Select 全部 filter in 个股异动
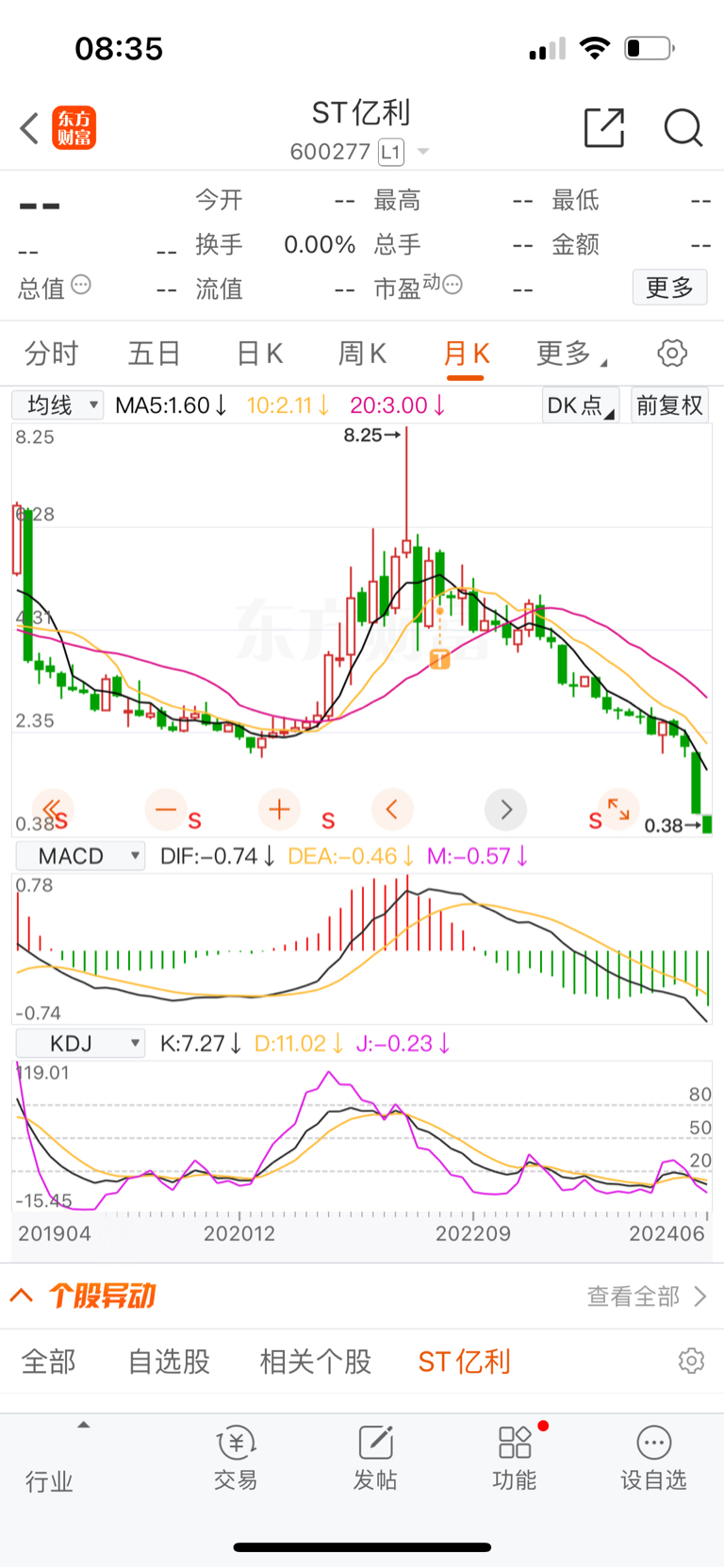 tap(48, 1362)
